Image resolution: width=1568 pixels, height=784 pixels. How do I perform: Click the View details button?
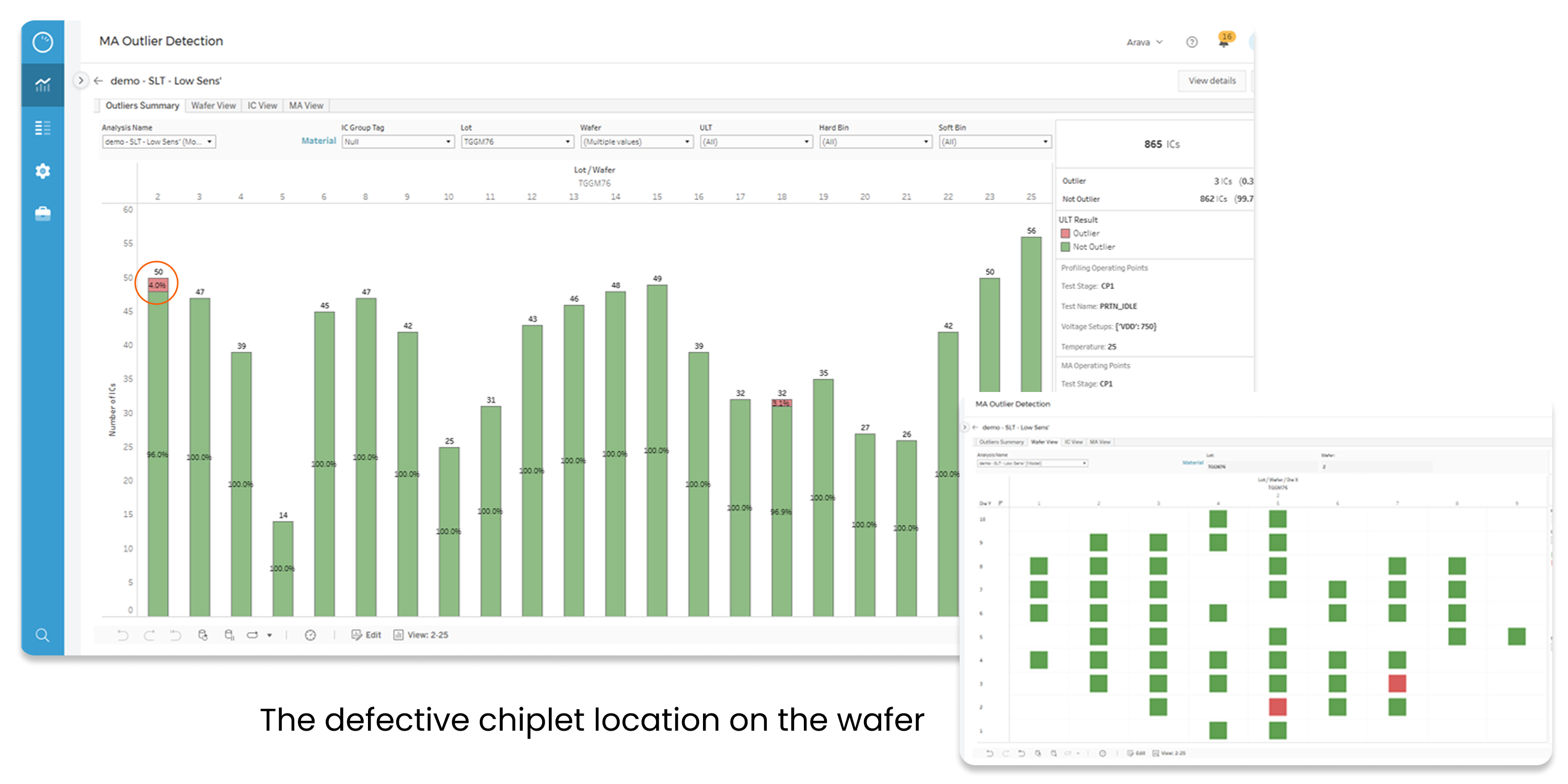click(1212, 80)
